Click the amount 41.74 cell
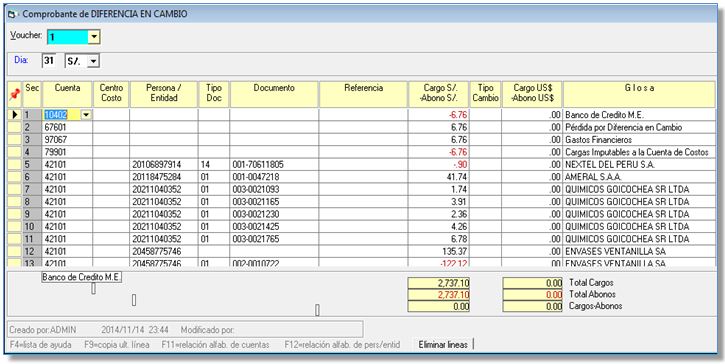The height and width of the screenshot is (364, 725). 438,177
